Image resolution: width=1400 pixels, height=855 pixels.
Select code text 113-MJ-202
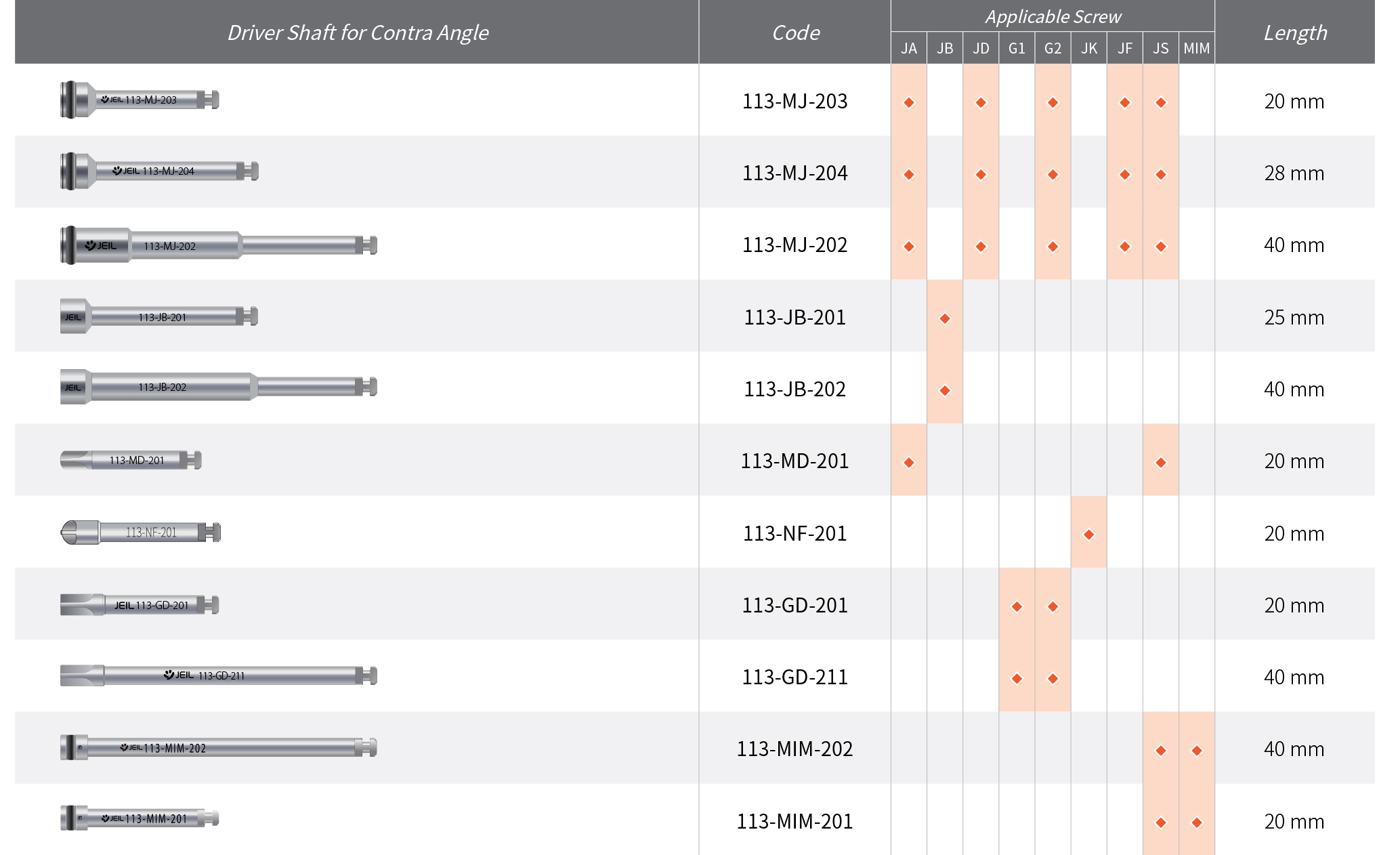pyautogui.click(x=794, y=245)
